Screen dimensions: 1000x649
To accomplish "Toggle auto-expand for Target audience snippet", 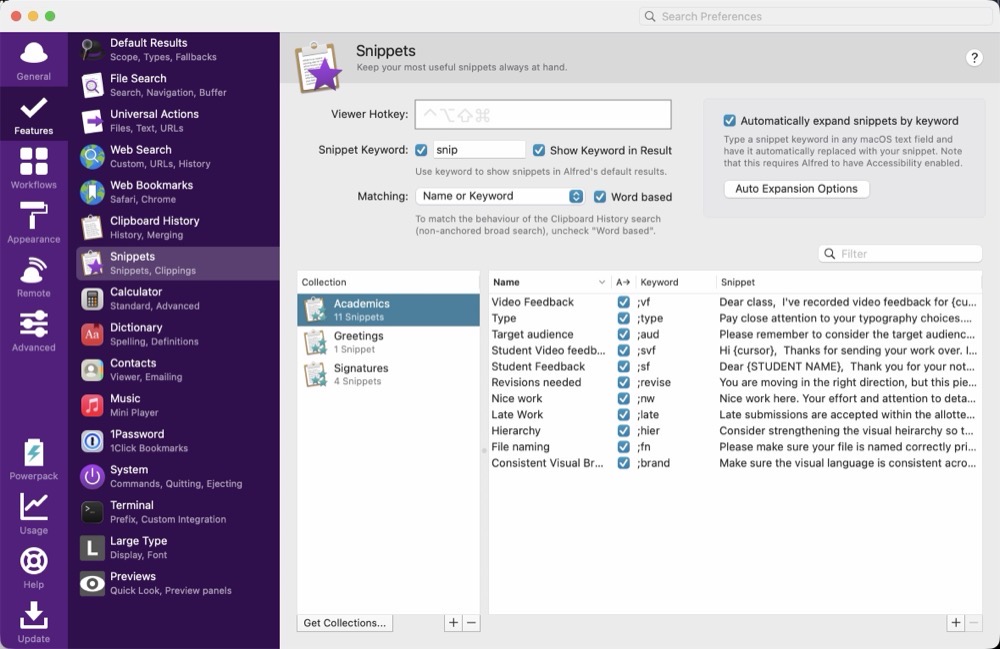I will point(624,334).
